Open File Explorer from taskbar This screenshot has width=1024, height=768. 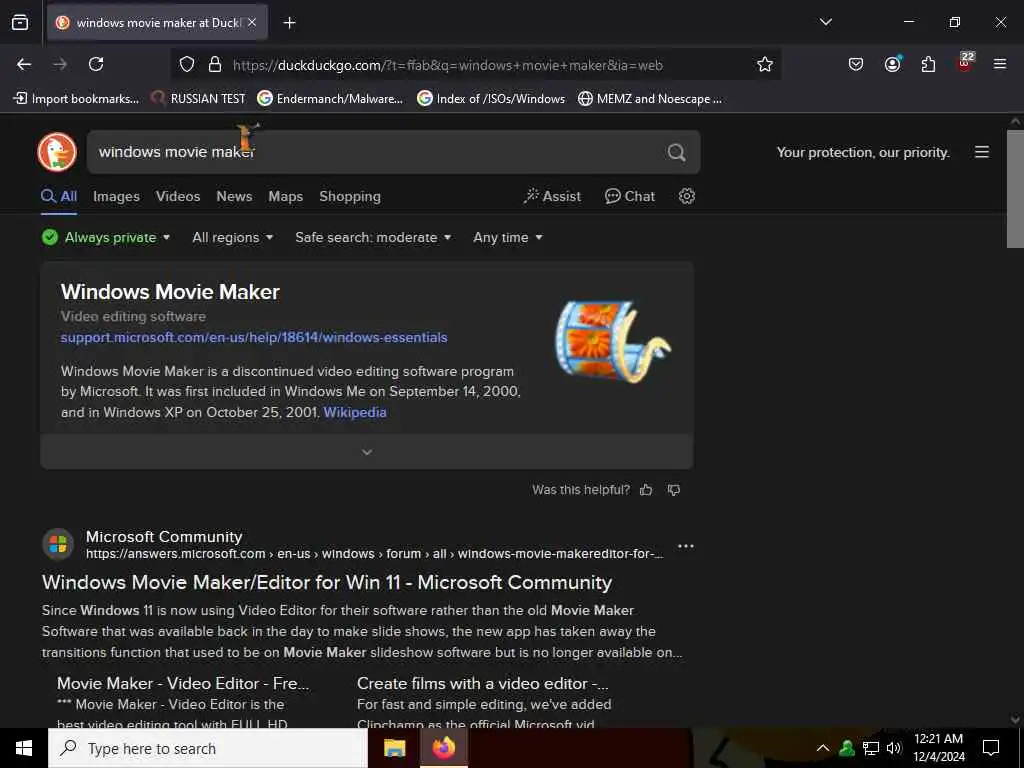tap(394, 748)
